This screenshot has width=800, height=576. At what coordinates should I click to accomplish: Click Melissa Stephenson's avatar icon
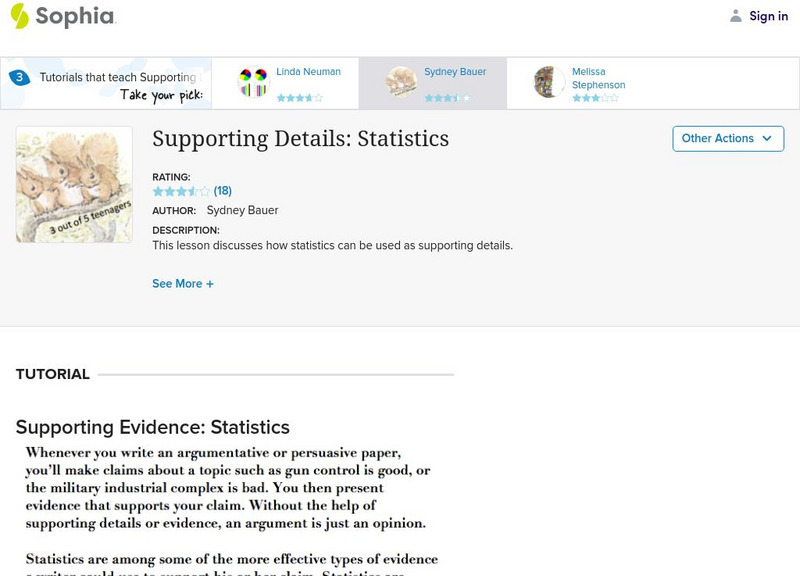549,82
